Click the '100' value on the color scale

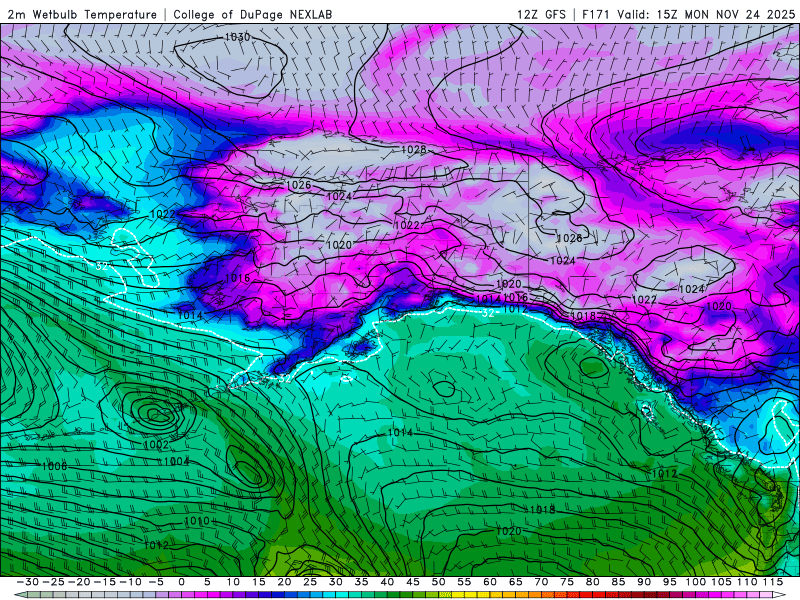(695, 582)
